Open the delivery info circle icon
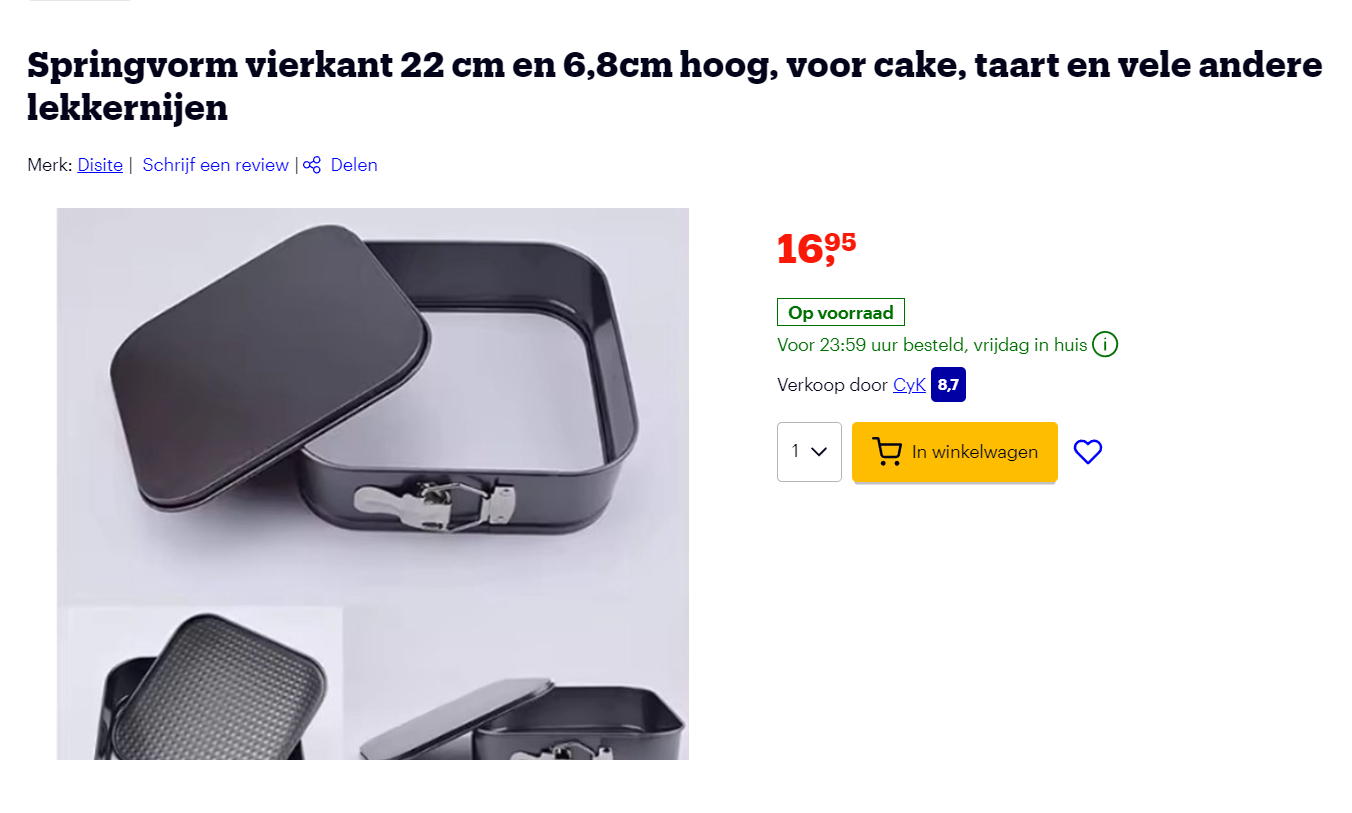This screenshot has height=813, width=1352. (x=1105, y=345)
